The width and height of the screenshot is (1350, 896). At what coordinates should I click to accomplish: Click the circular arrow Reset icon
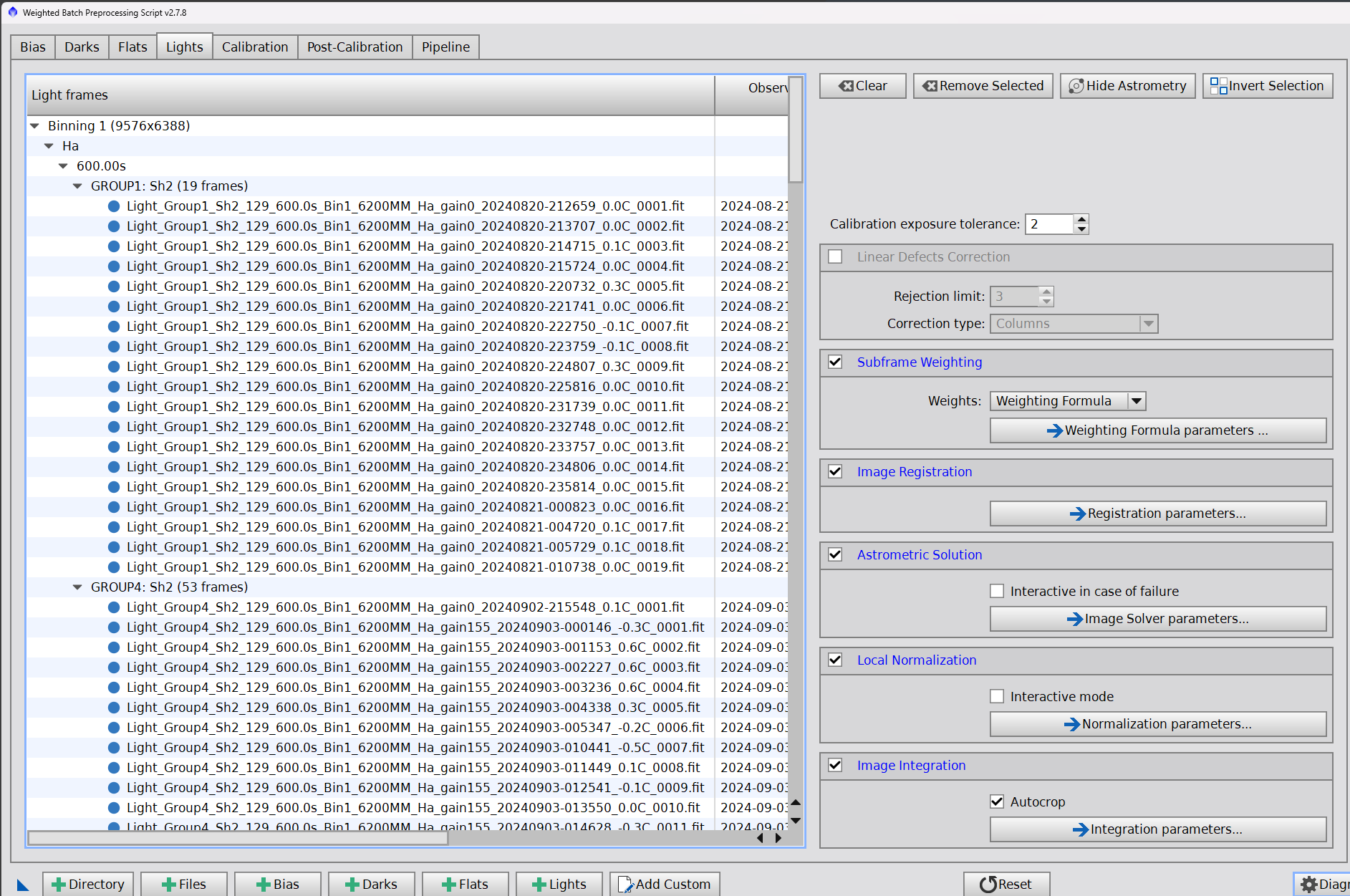[x=988, y=885]
